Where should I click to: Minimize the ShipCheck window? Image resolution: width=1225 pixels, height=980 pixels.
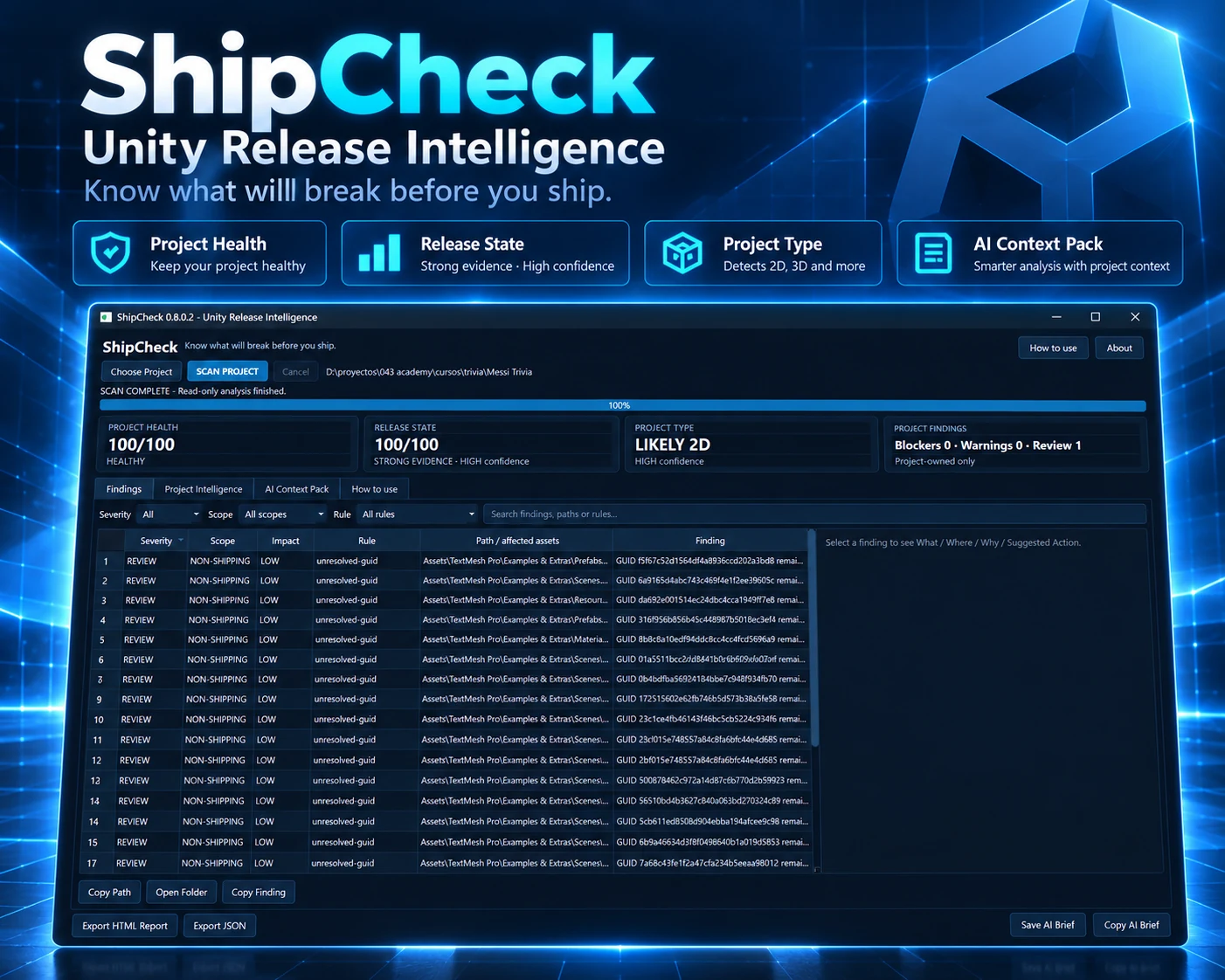coord(1056,317)
